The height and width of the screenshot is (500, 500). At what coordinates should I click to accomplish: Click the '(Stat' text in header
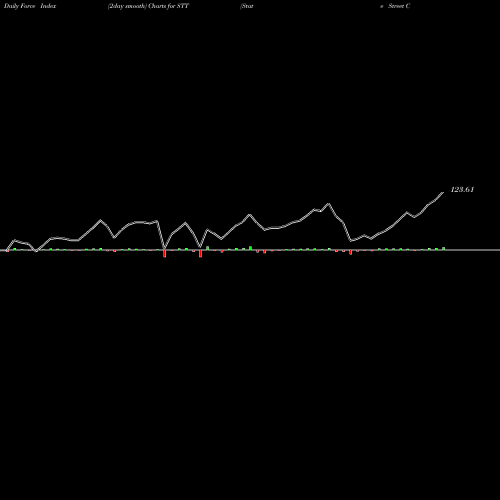point(247,6)
